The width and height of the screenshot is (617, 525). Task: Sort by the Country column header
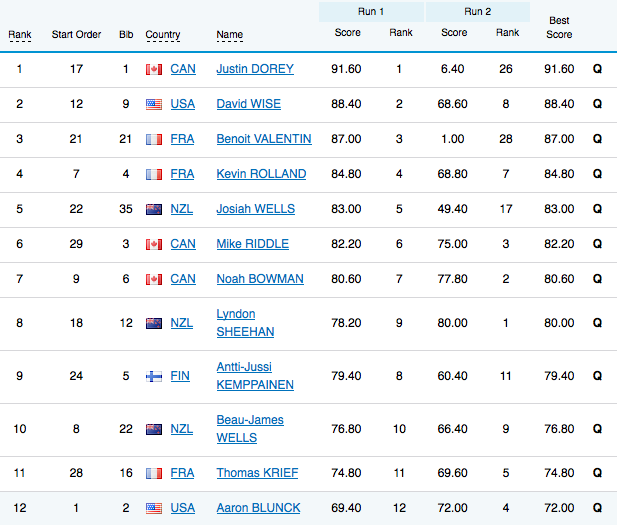[x=163, y=35]
